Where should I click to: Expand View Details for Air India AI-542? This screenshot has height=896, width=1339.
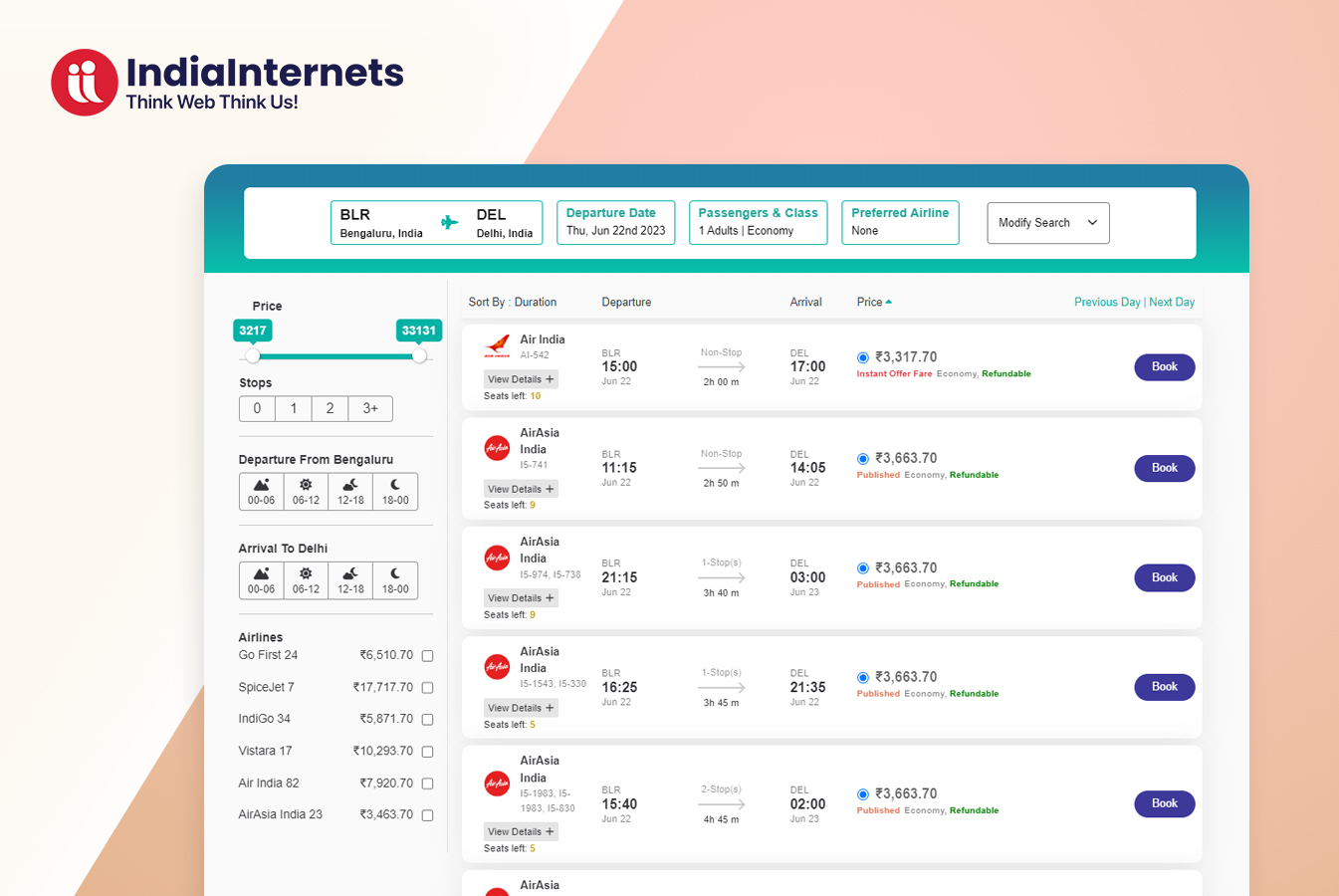(521, 379)
